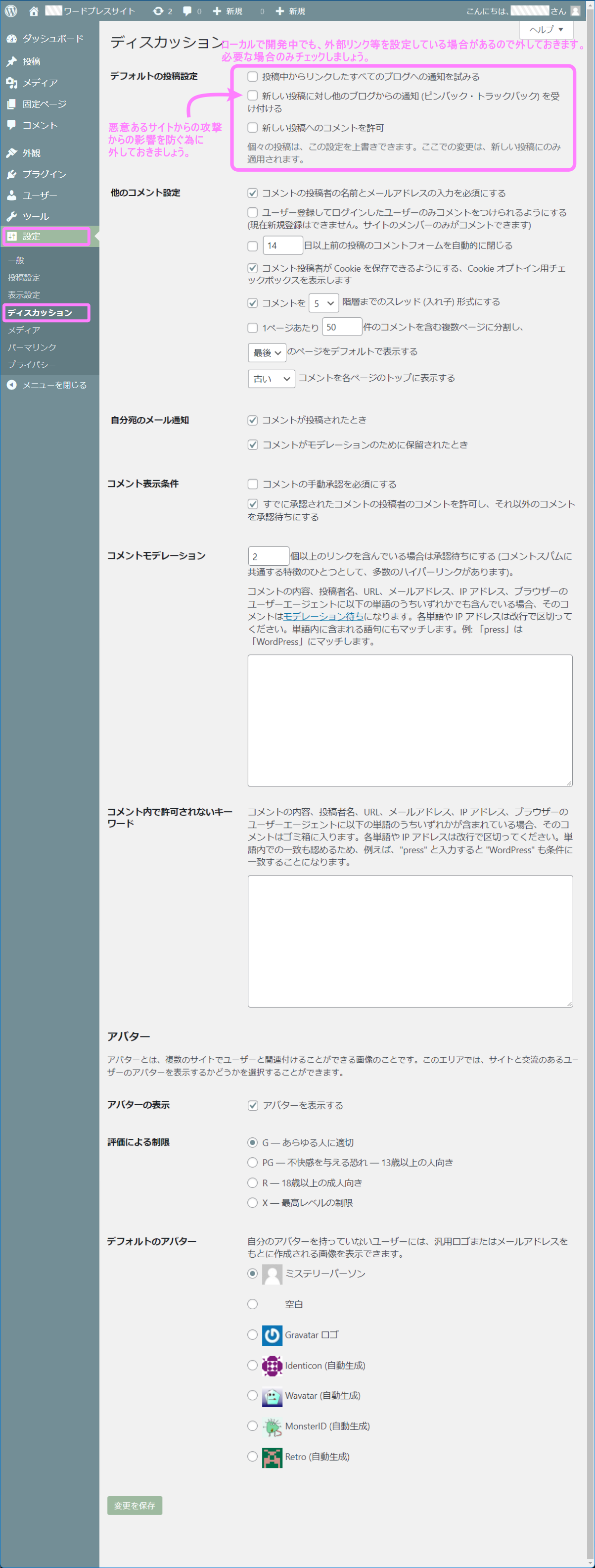Open the 古い comment order dropdown
The image size is (595, 1568).
coord(272,379)
